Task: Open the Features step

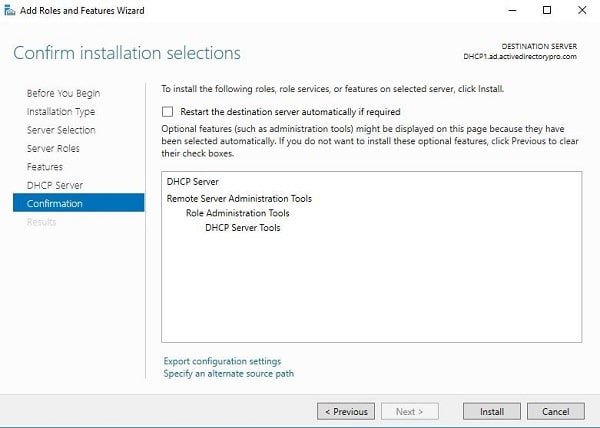Action: click(x=45, y=167)
